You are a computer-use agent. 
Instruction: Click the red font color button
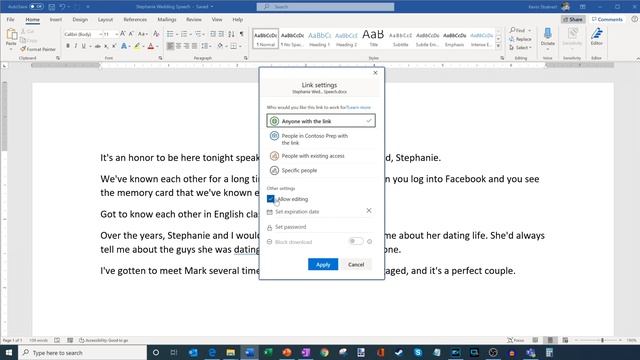151,46
